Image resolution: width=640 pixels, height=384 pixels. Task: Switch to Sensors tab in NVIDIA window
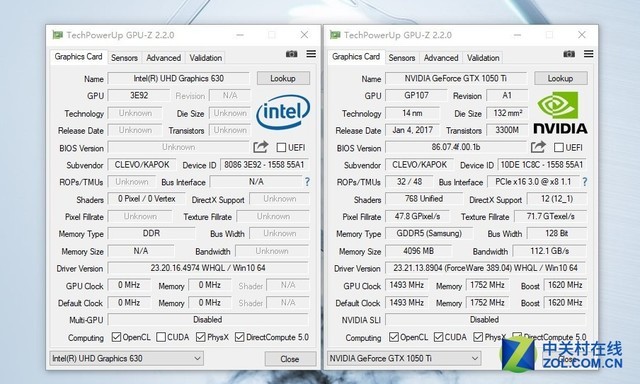pyautogui.click(x=402, y=58)
